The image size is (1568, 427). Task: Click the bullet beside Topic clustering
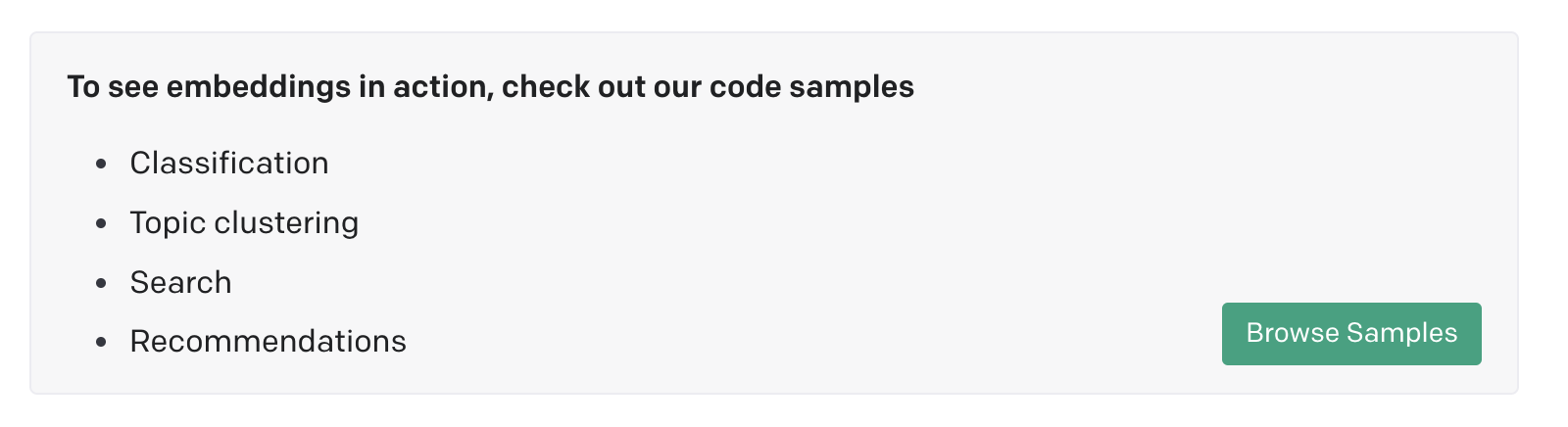(101, 224)
